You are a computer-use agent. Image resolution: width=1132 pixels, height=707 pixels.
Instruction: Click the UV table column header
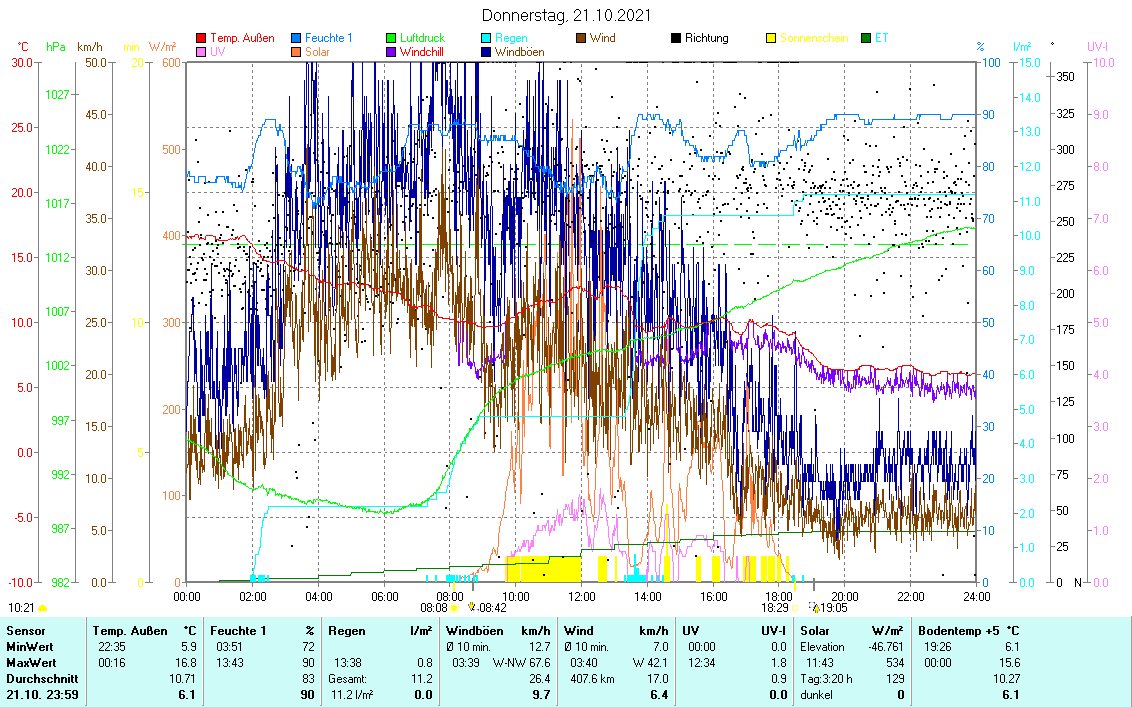tap(691, 631)
